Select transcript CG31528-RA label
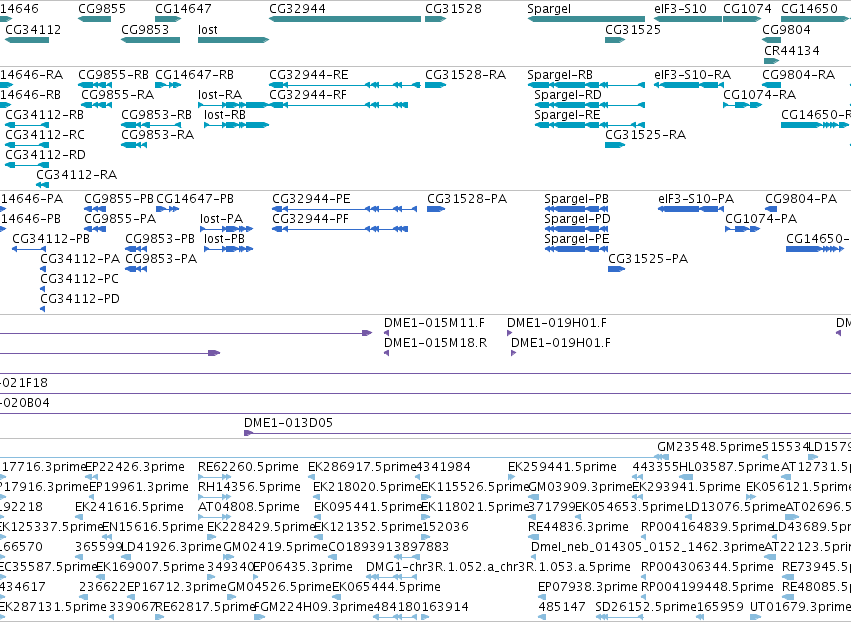Image resolution: width=851 pixels, height=622 pixels. 466,74
